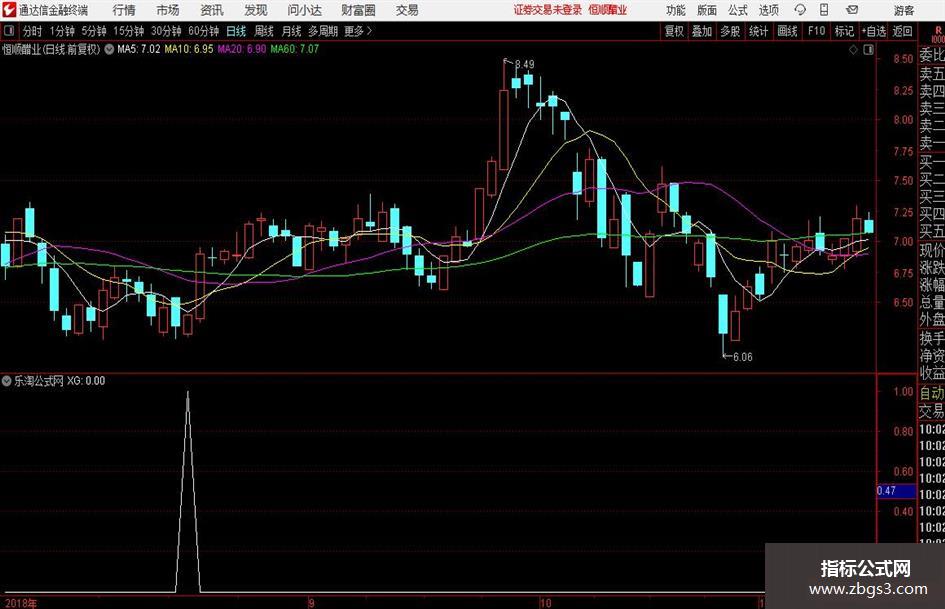
Task: Switch to the 5分钟 period tab
Action: (93, 31)
